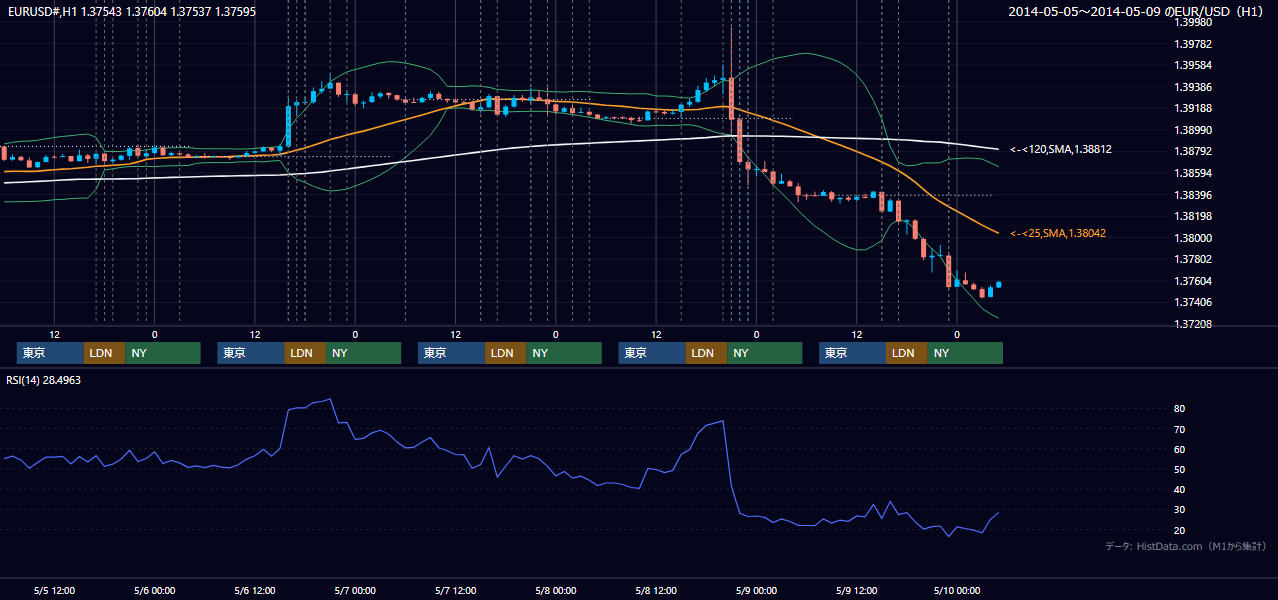Pick the 1.38792 price label
Viewport: 1278px width, 600px height.
pyautogui.click(x=1193, y=151)
